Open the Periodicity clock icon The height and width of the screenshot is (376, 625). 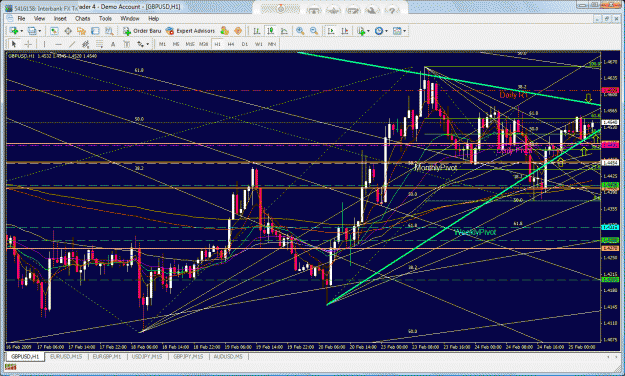(379, 31)
